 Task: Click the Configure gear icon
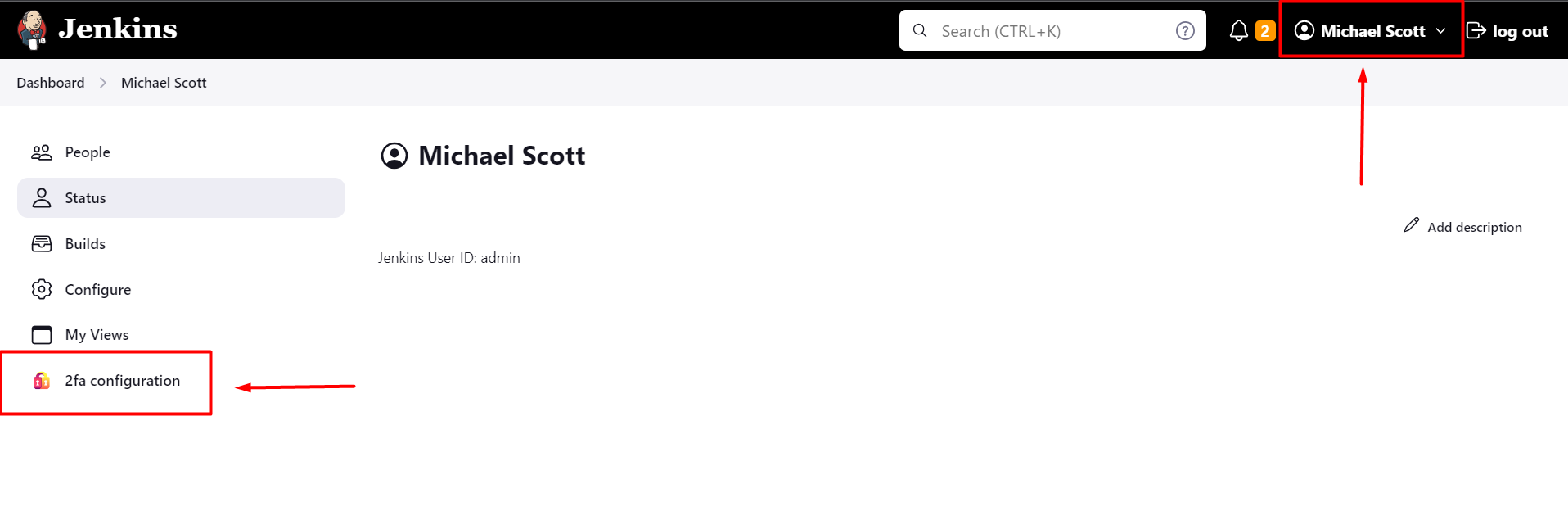pyautogui.click(x=42, y=289)
